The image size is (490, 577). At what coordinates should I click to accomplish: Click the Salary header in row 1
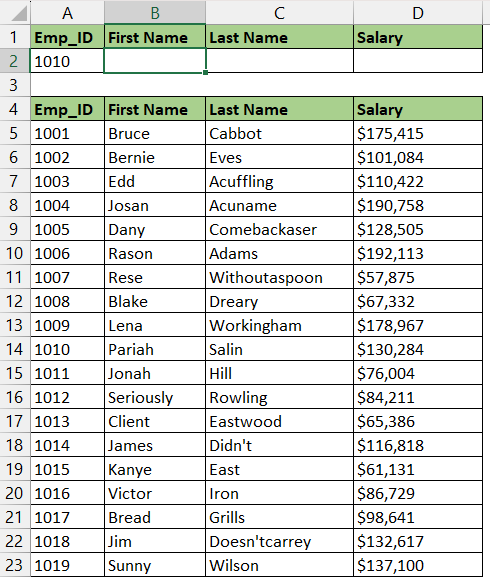(418, 37)
